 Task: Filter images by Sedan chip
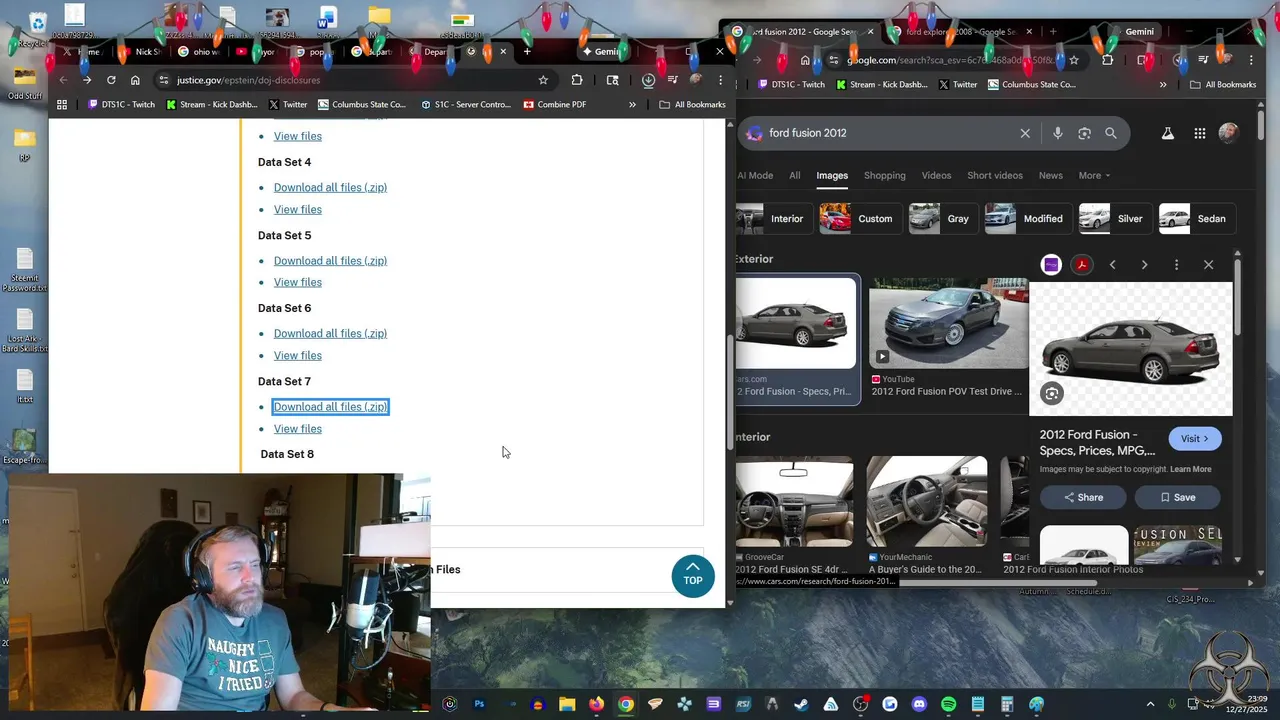coord(1196,219)
